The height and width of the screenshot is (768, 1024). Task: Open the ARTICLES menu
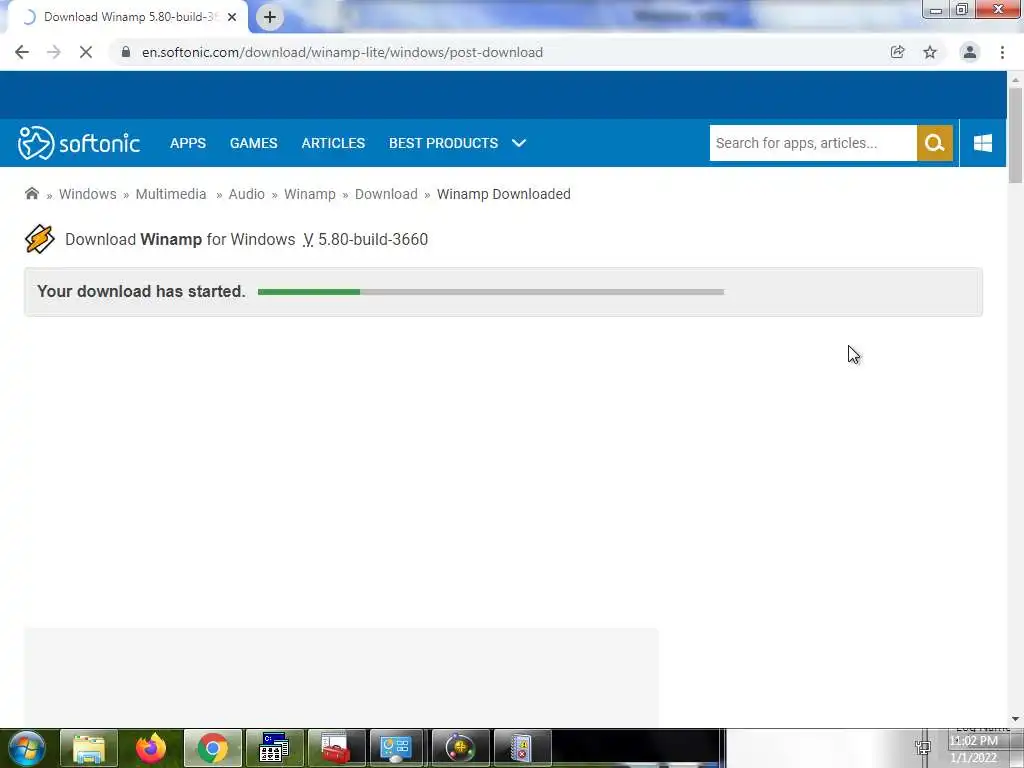click(x=333, y=143)
